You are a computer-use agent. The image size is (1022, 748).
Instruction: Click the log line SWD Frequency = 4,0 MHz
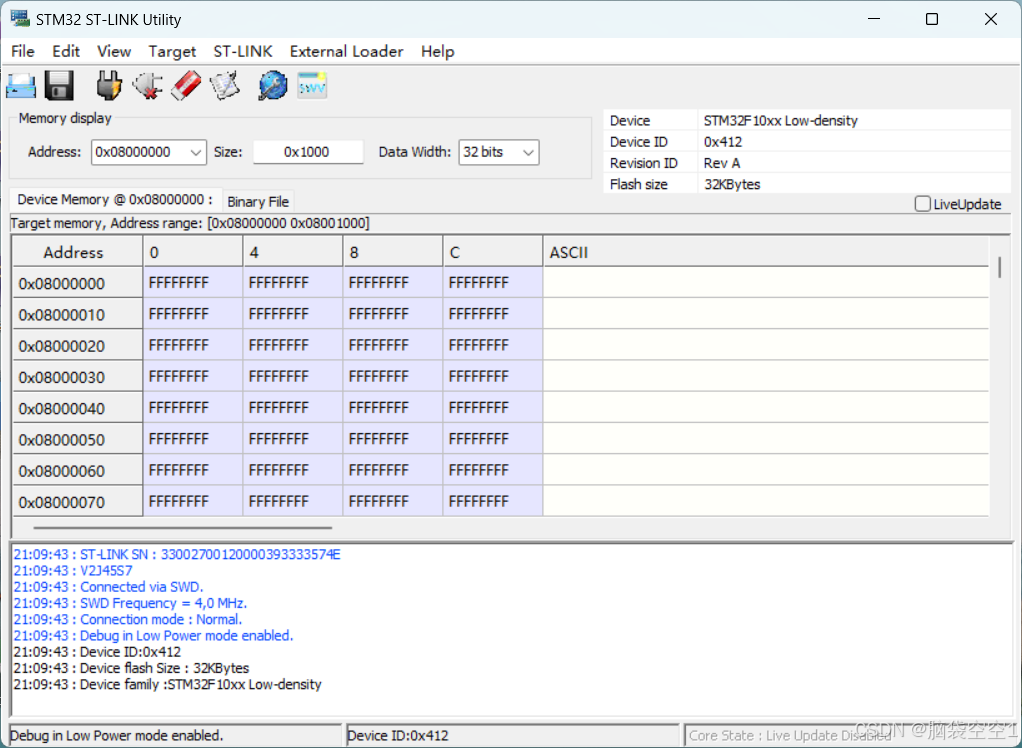[x=130, y=603]
